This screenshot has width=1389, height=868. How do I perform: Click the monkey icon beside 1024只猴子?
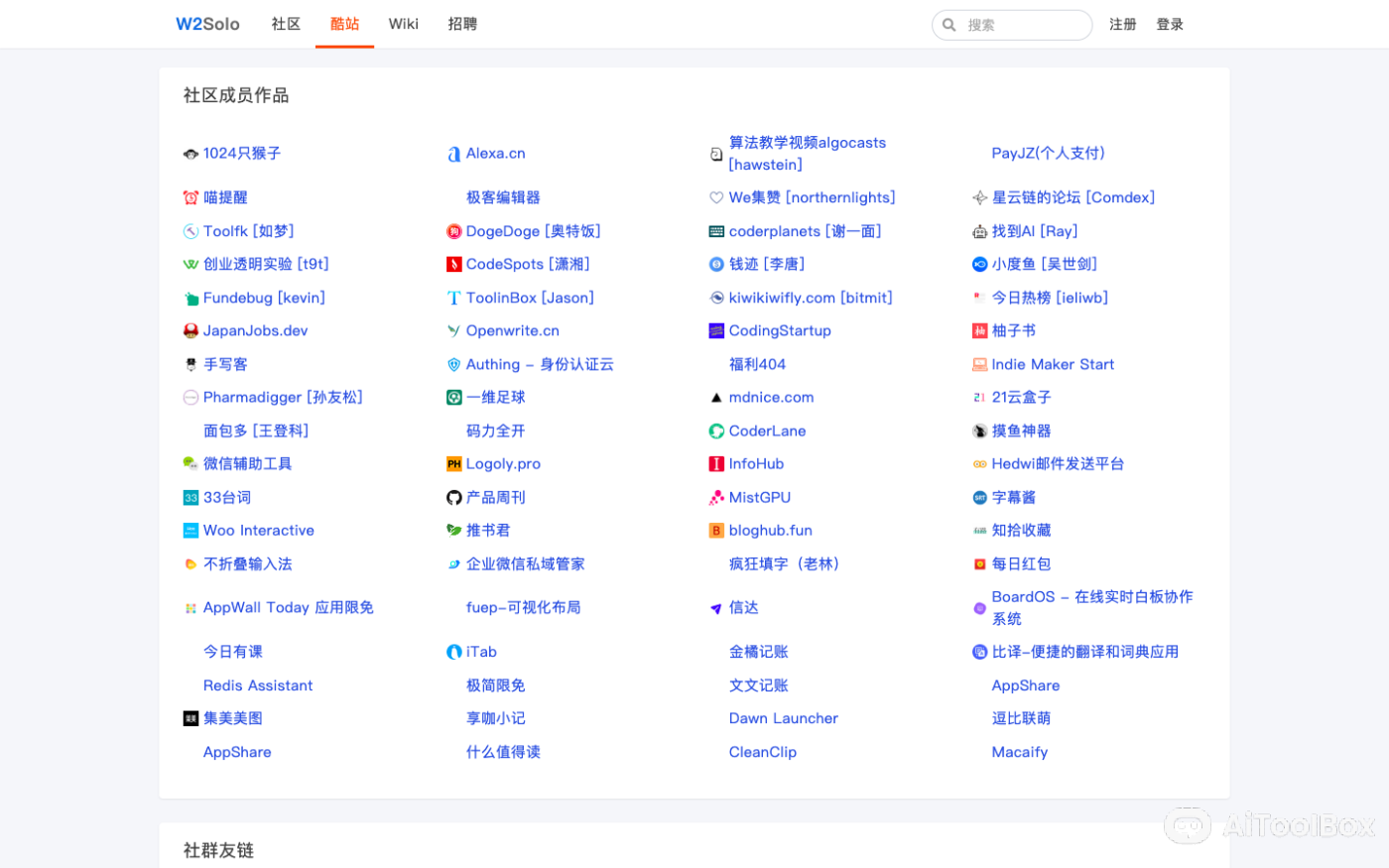[190, 154]
